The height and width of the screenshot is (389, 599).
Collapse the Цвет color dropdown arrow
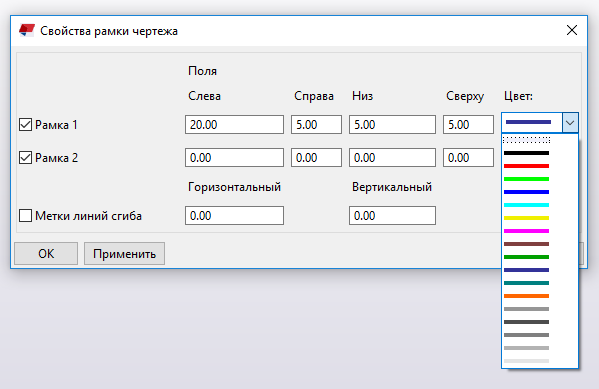coord(570,123)
